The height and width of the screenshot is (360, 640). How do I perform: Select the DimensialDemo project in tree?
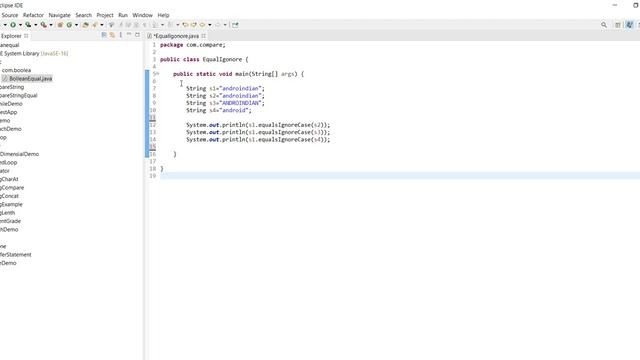tap(20, 154)
